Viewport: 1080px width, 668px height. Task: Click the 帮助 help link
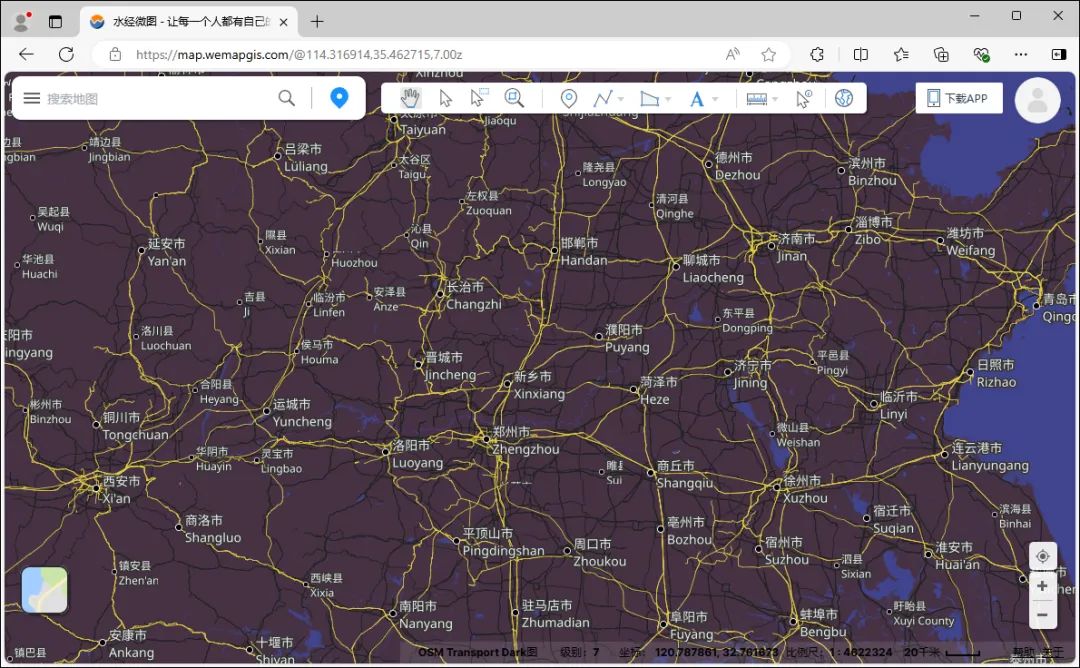[x=1023, y=651]
